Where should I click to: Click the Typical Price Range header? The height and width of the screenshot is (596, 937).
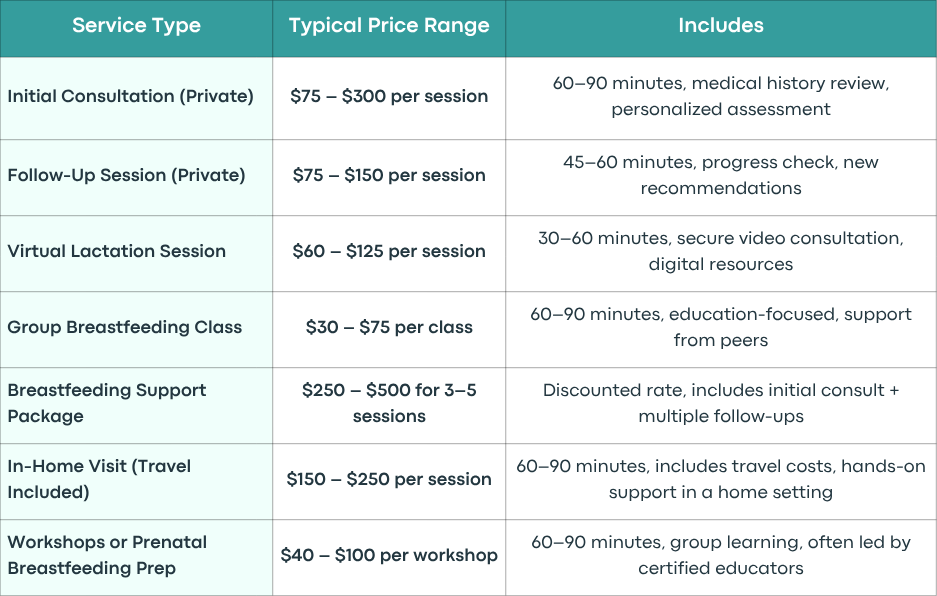(x=389, y=26)
